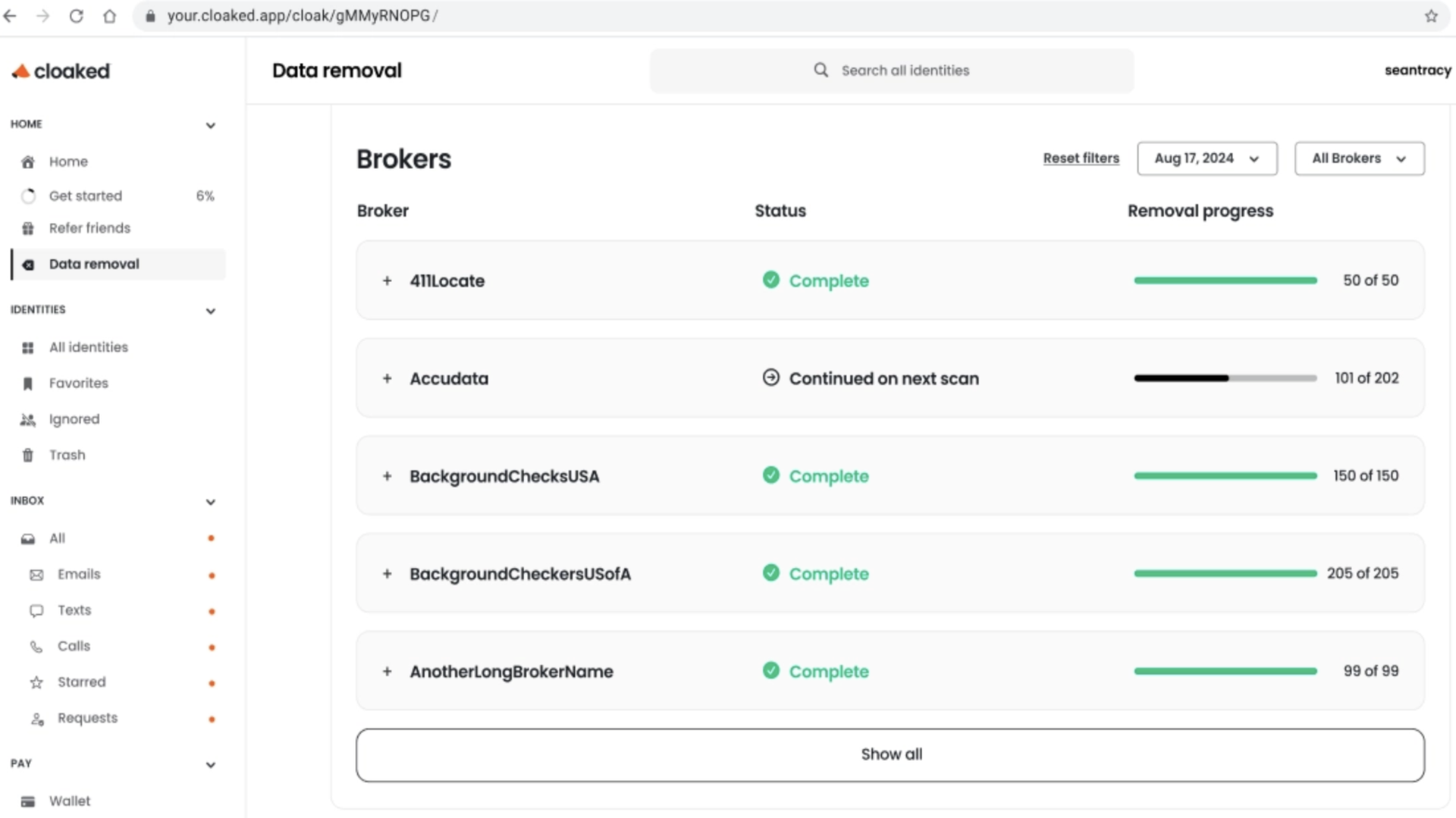
Task: Bookmark page with star icon
Action: pos(1431,16)
